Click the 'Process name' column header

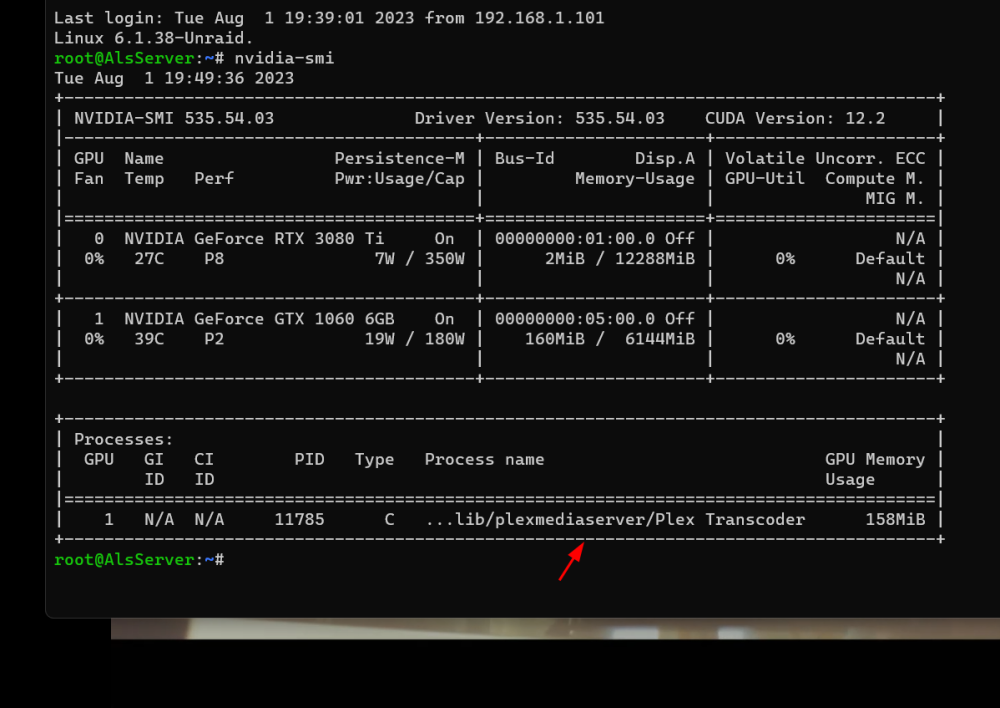[x=484, y=459]
